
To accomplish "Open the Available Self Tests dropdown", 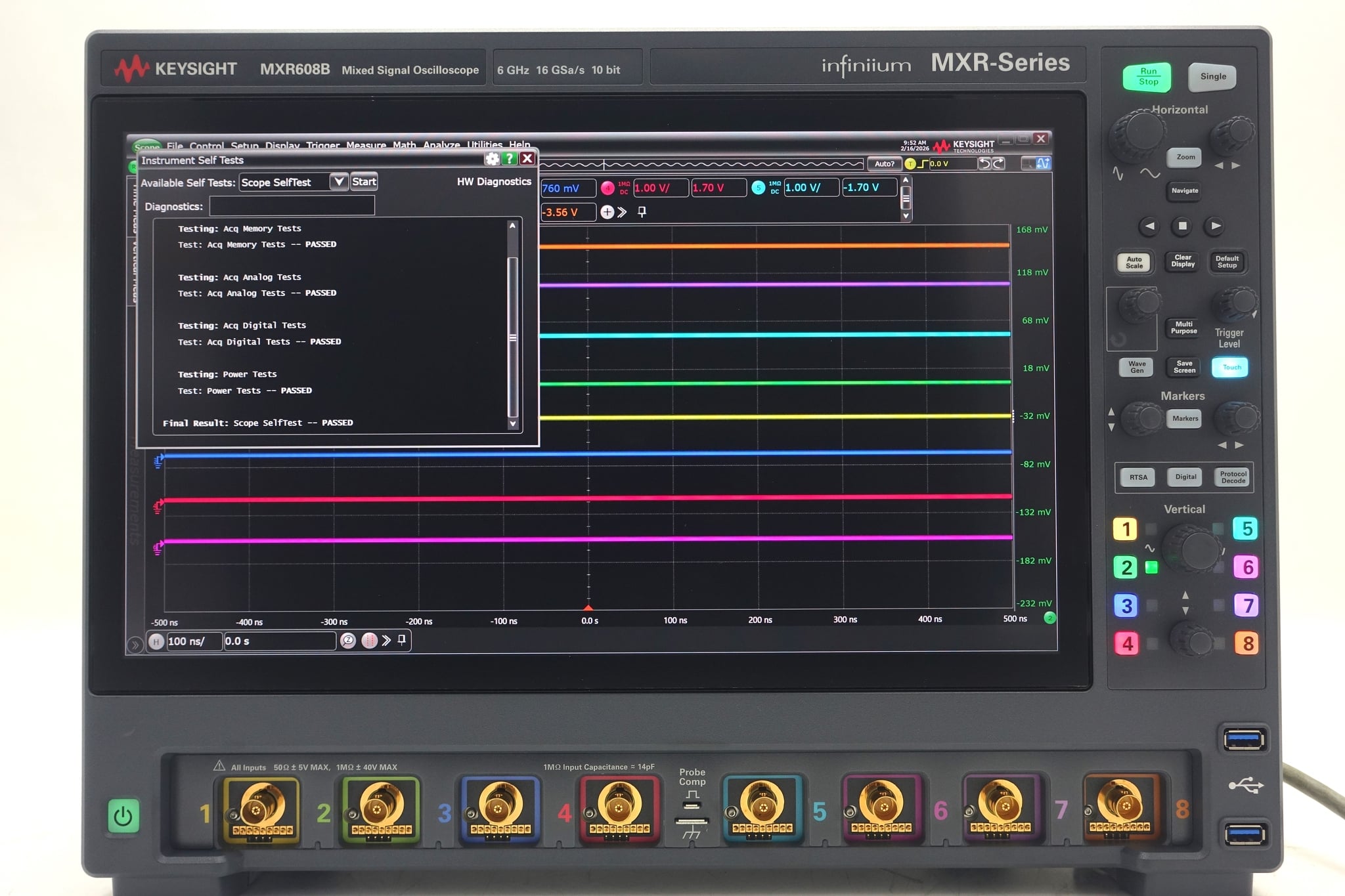I will point(340,182).
